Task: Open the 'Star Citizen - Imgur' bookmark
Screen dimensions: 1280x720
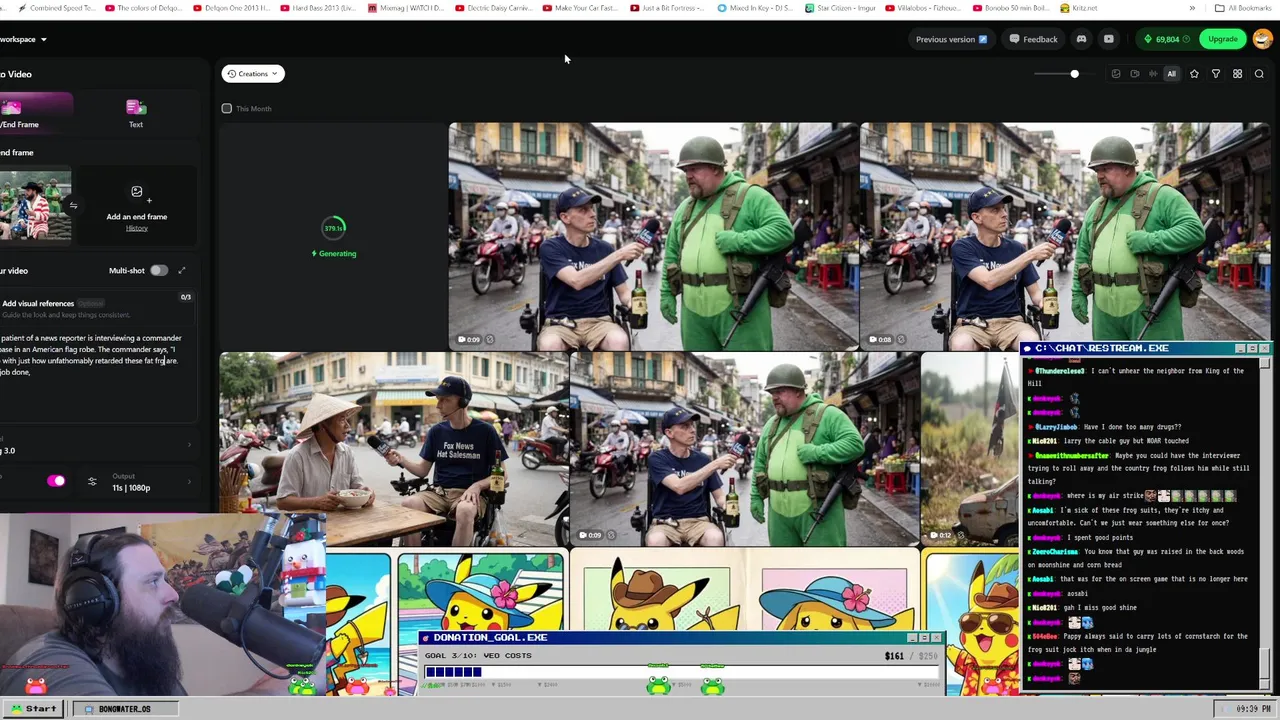Action: [841, 8]
